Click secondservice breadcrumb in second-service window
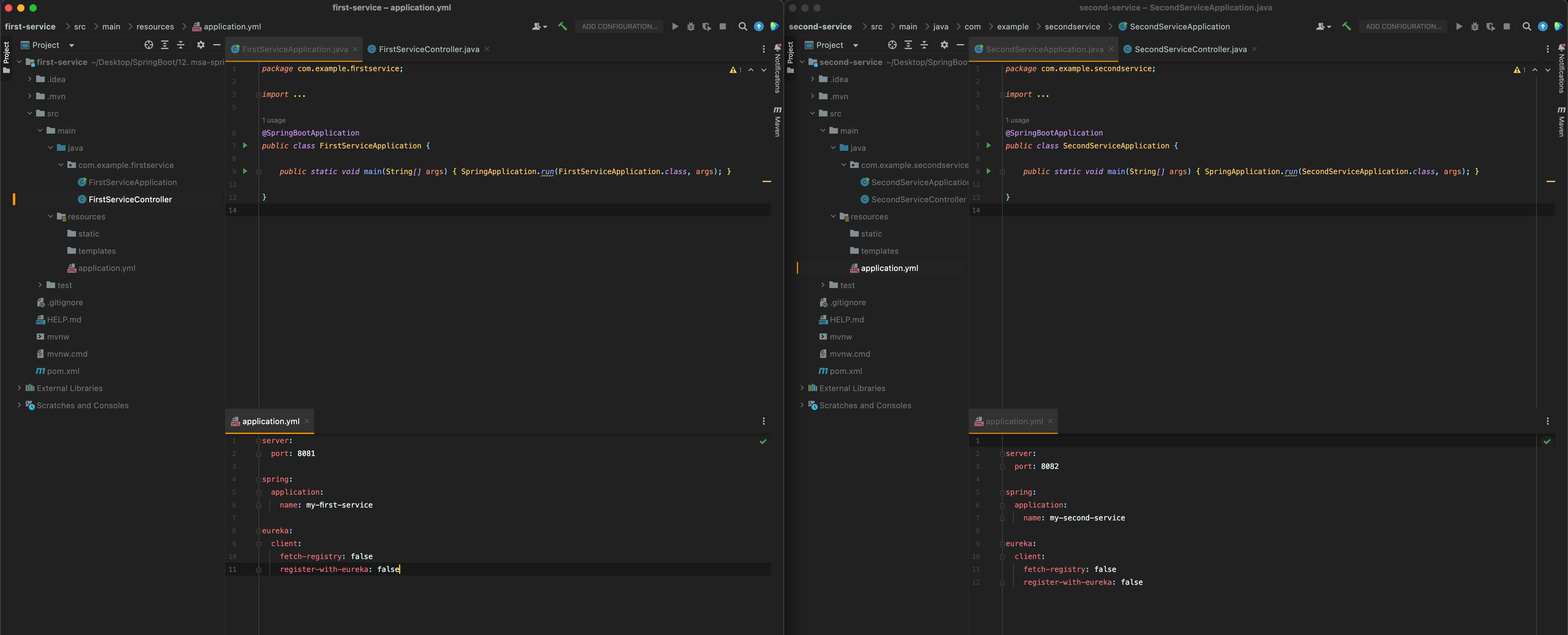The width and height of the screenshot is (1568, 635). click(x=1072, y=26)
